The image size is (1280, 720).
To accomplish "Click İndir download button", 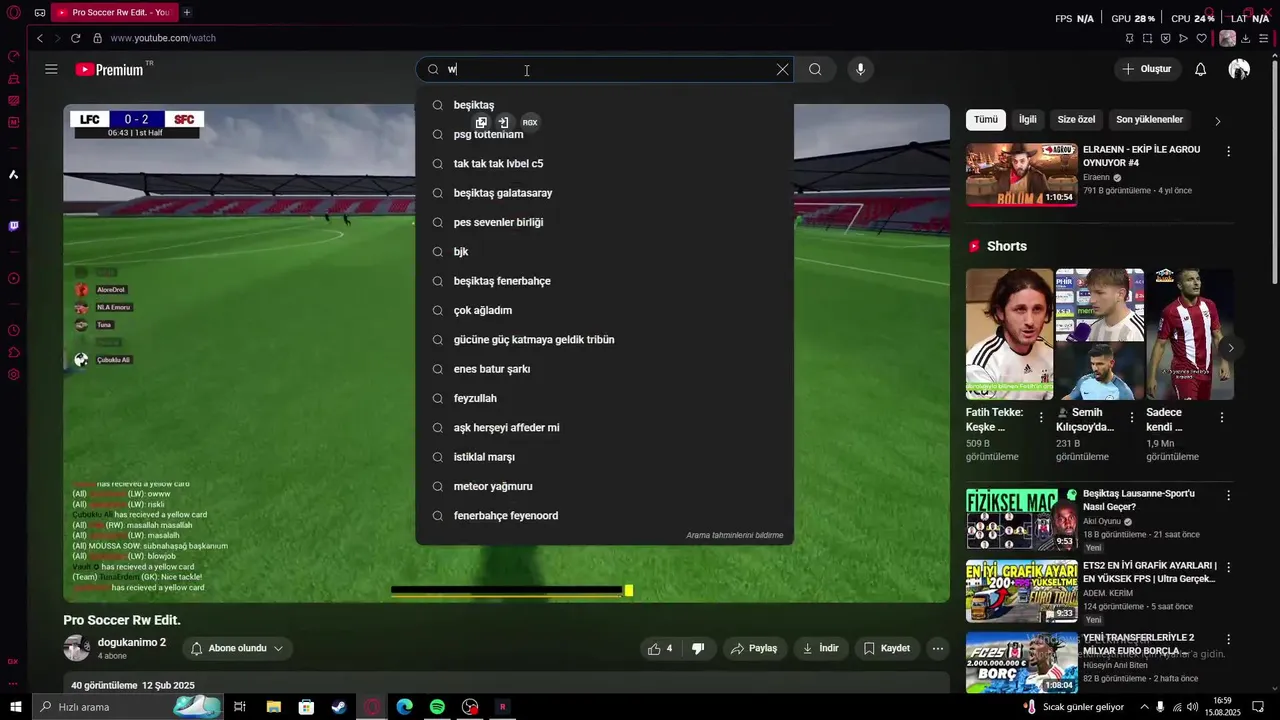I will click(x=820, y=648).
